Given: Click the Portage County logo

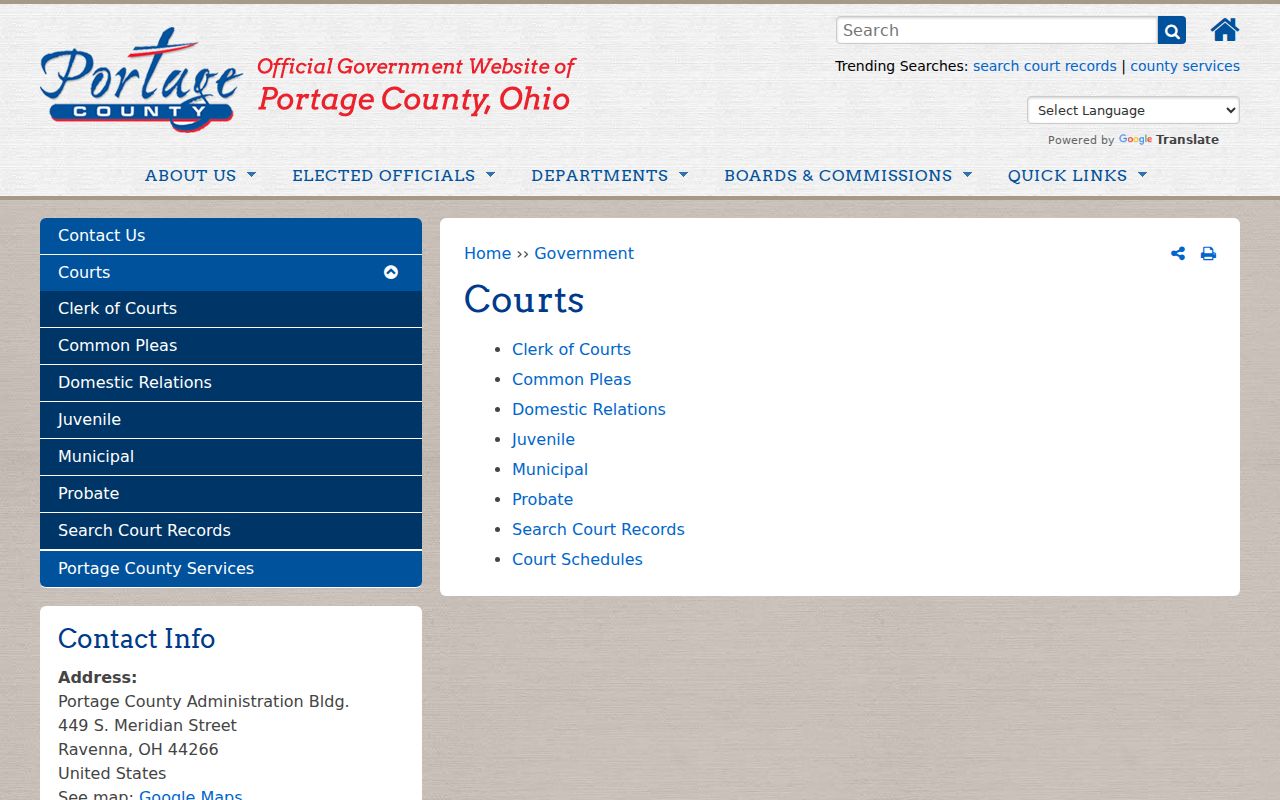Looking at the screenshot, I should tap(141, 80).
